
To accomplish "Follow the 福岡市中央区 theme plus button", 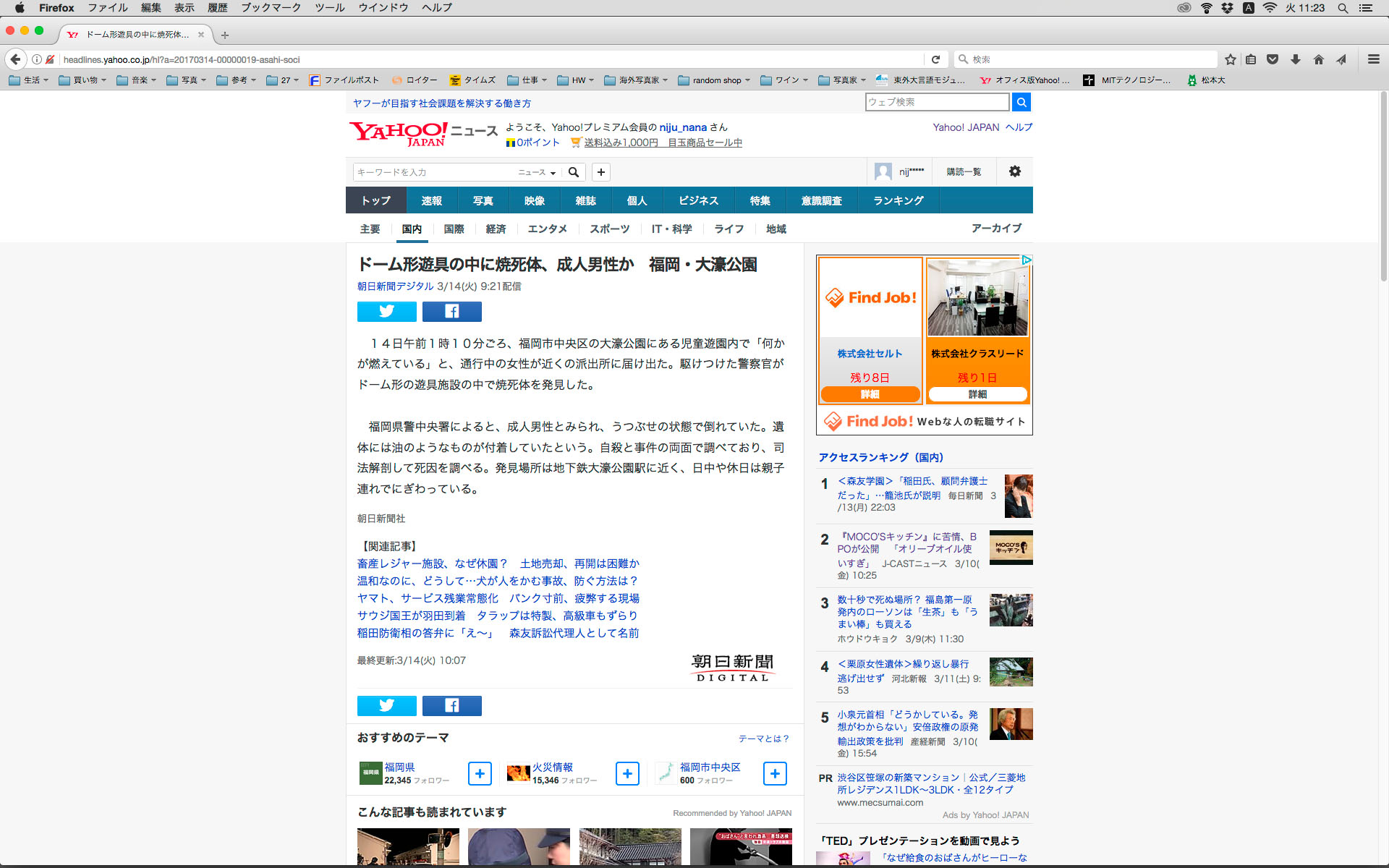I will click(x=775, y=773).
